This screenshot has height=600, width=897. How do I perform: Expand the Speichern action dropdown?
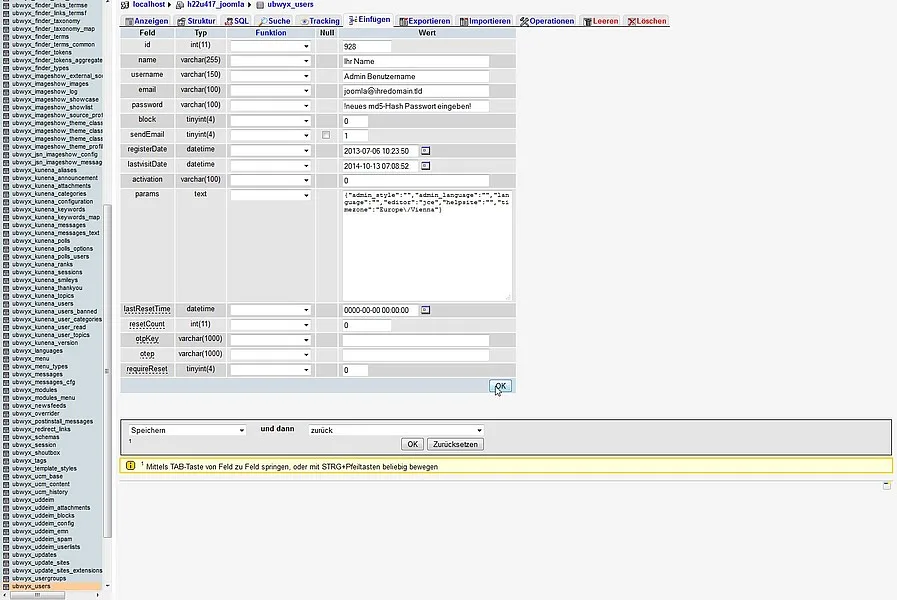click(186, 430)
